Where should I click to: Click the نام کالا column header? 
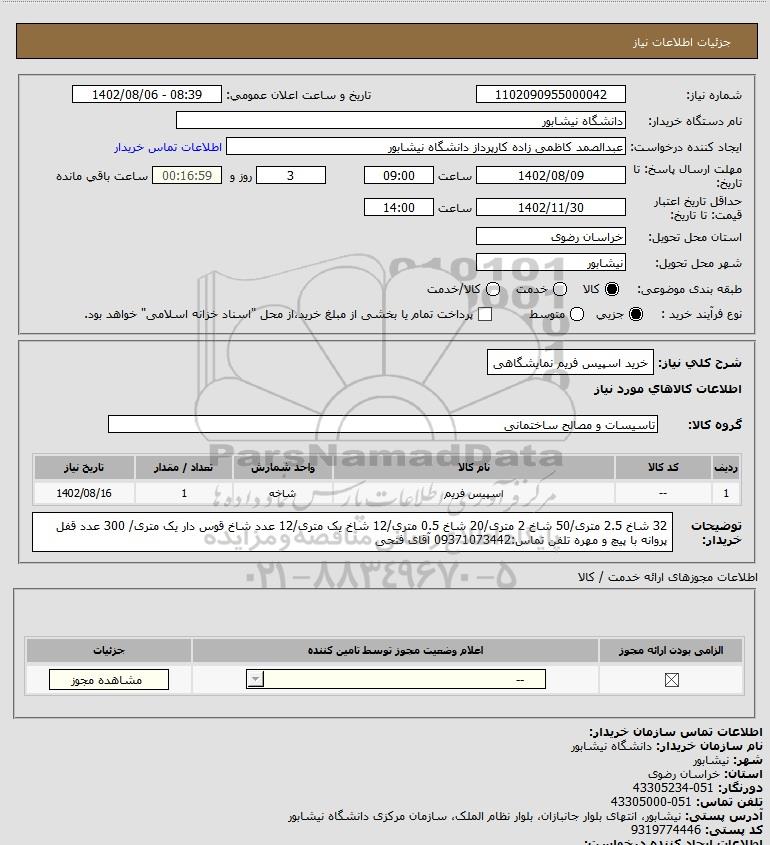pos(474,467)
